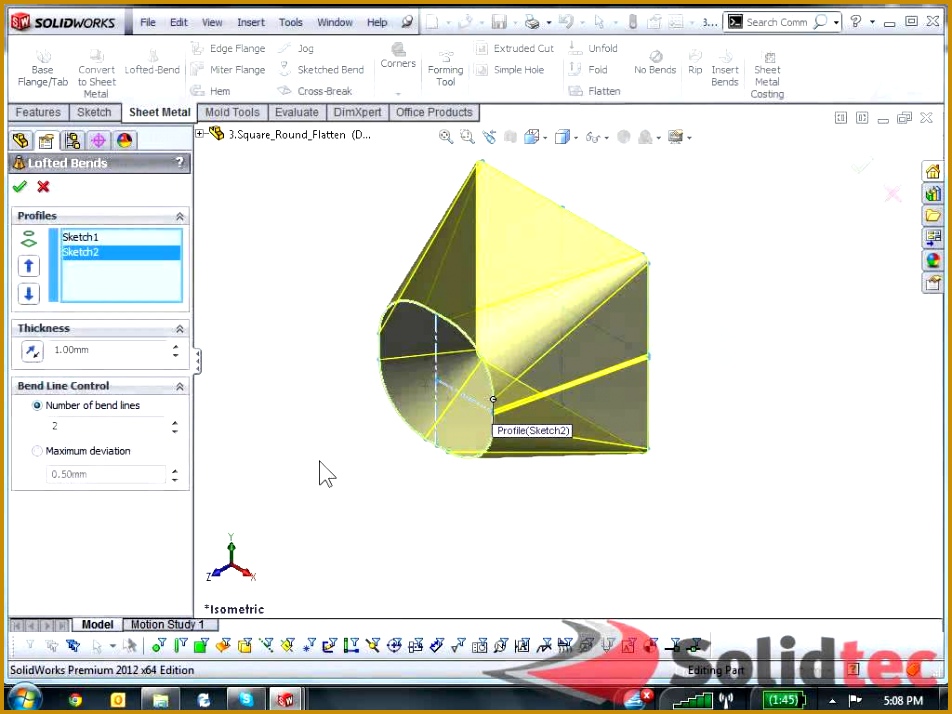
Task: Move selected profile down arrow
Action: [29, 294]
